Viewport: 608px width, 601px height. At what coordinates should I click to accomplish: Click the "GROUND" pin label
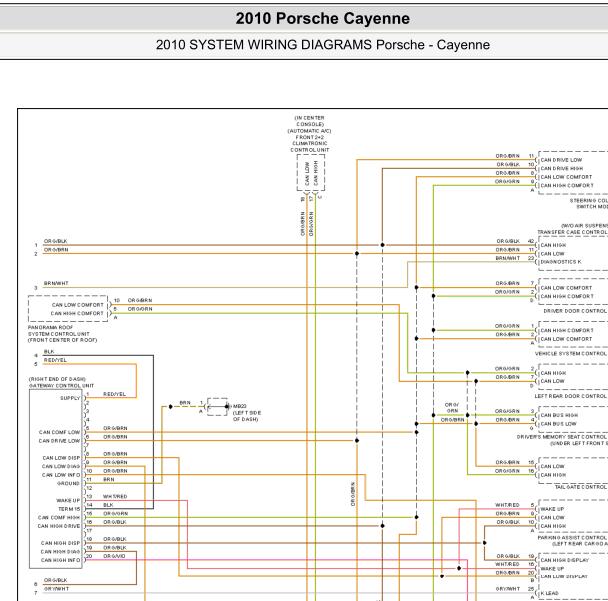[x=68, y=484]
